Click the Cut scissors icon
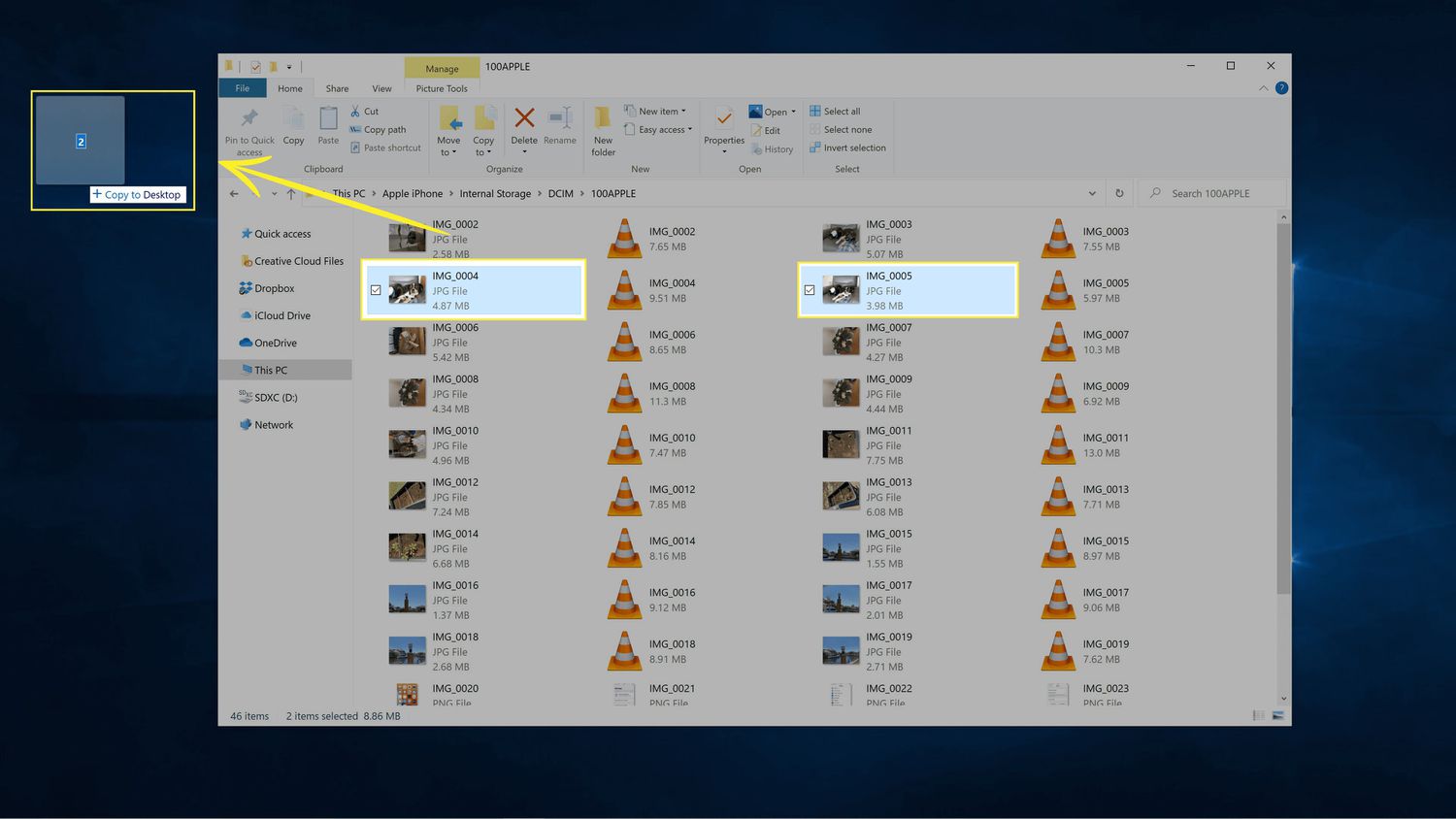 (355, 112)
